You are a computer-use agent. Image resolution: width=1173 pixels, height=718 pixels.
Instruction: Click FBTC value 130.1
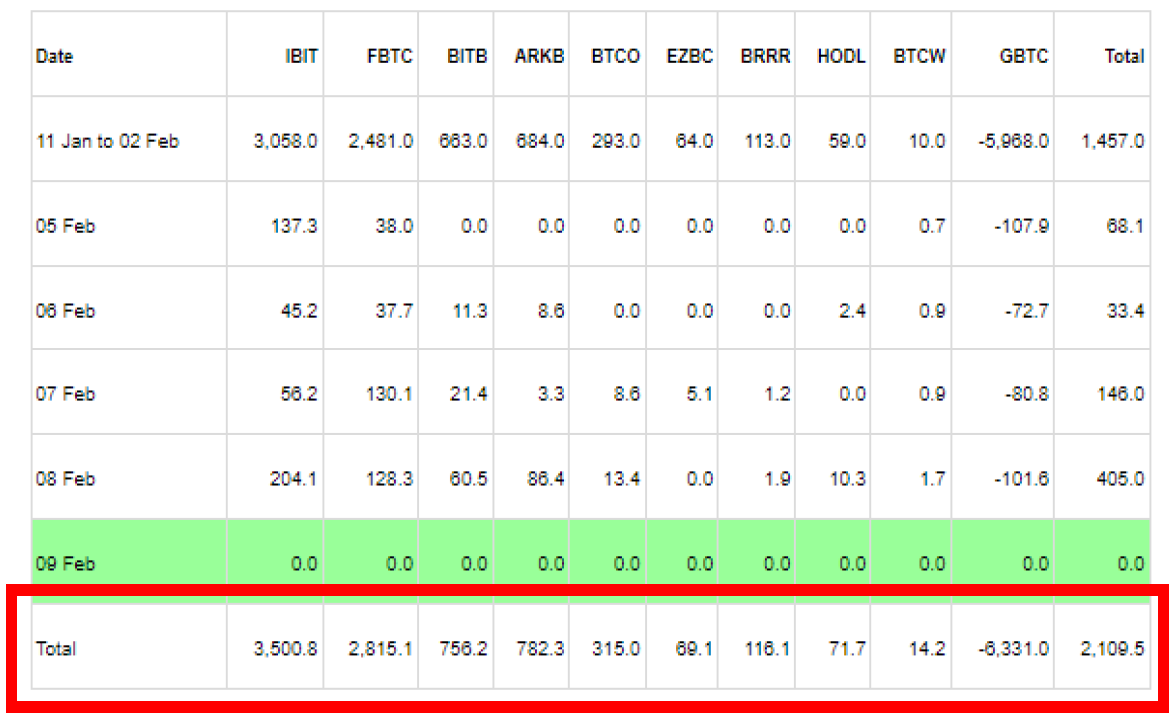pyautogui.click(x=389, y=394)
